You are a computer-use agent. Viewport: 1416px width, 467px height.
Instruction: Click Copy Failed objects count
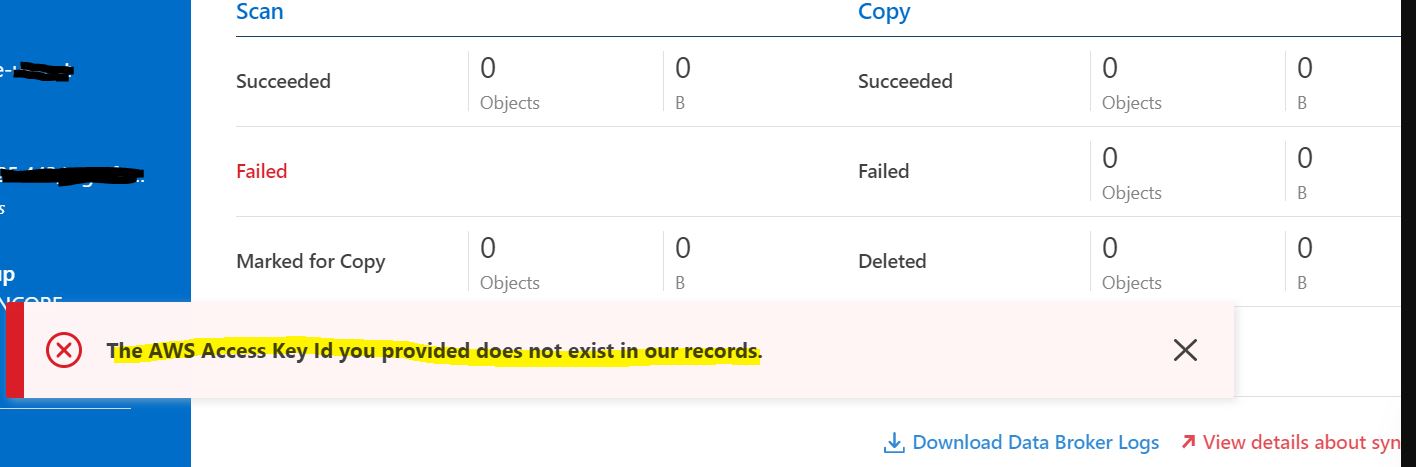pos(1110,159)
